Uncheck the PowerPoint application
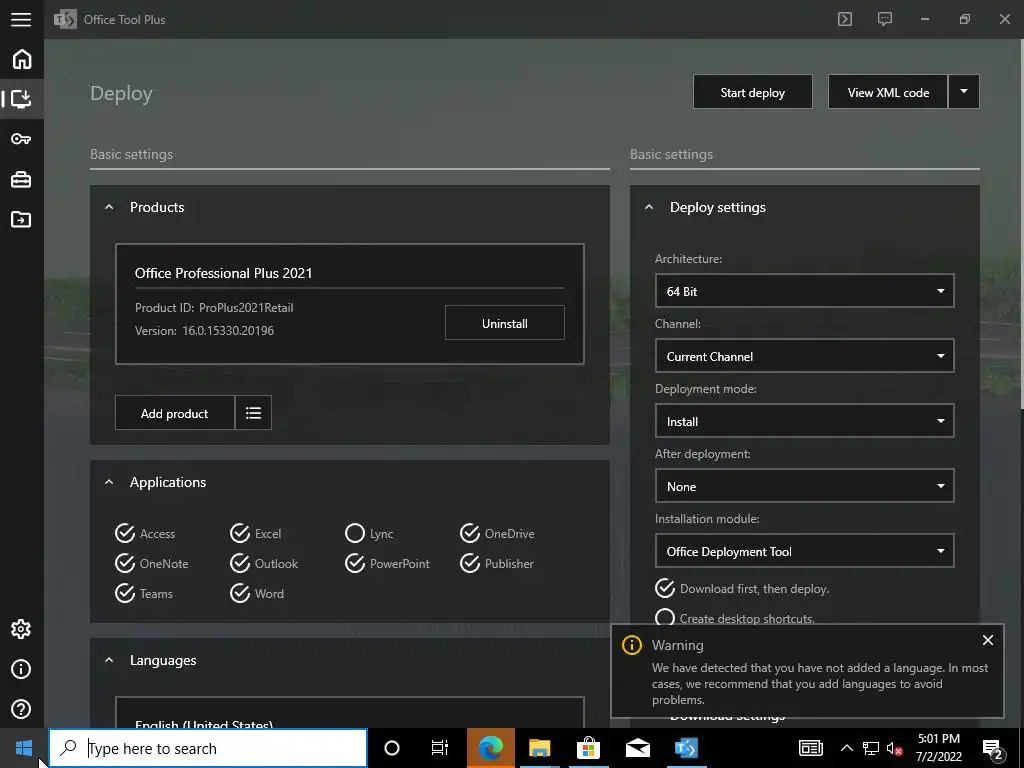Image resolution: width=1024 pixels, height=768 pixels. tap(355, 563)
